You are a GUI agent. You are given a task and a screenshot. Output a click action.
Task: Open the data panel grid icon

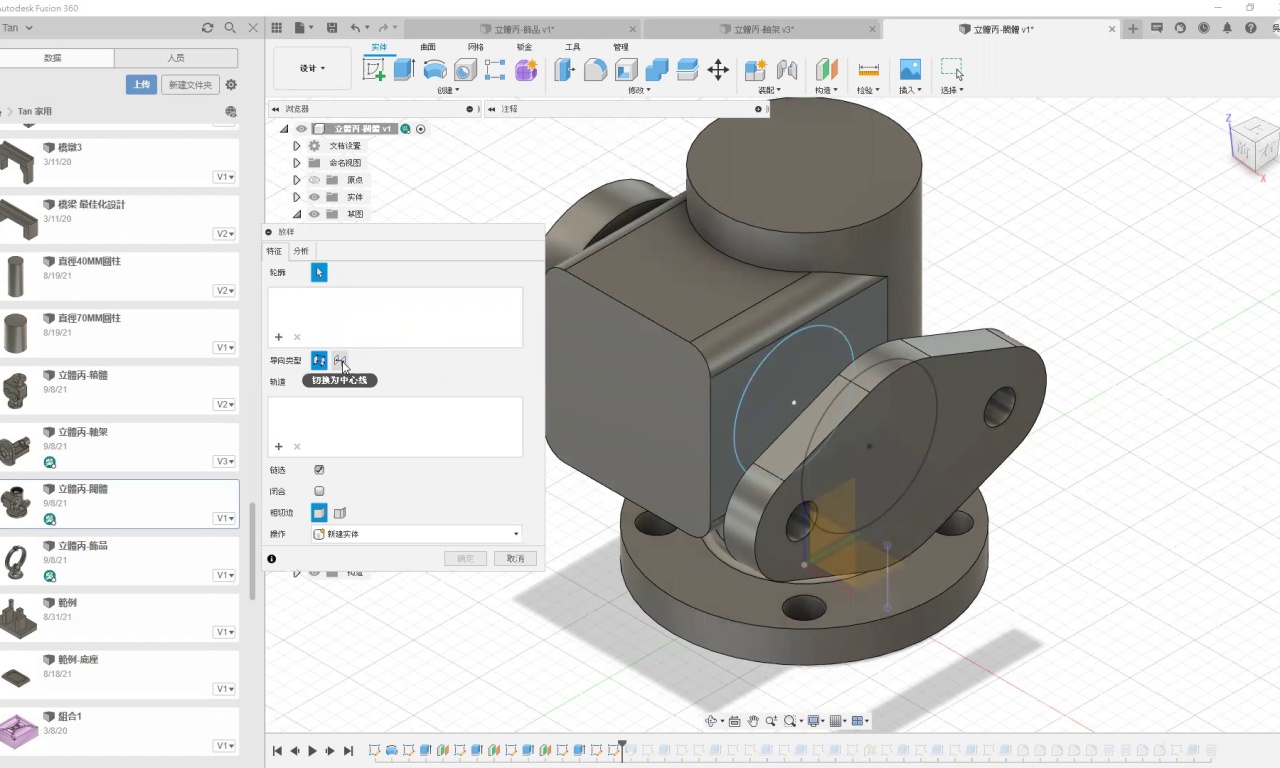pyautogui.click(x=277, y=28)
